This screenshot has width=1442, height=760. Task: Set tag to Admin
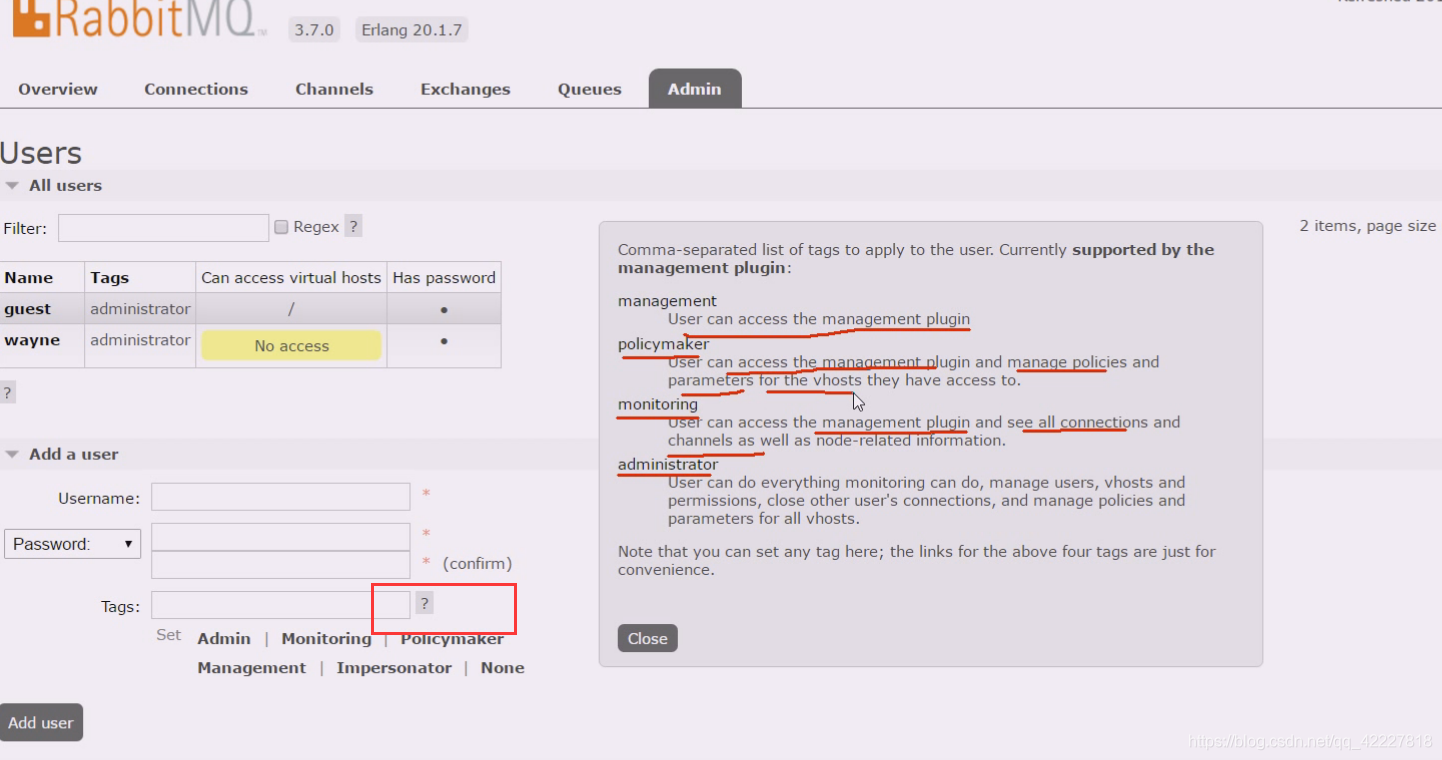click(224, 639)
